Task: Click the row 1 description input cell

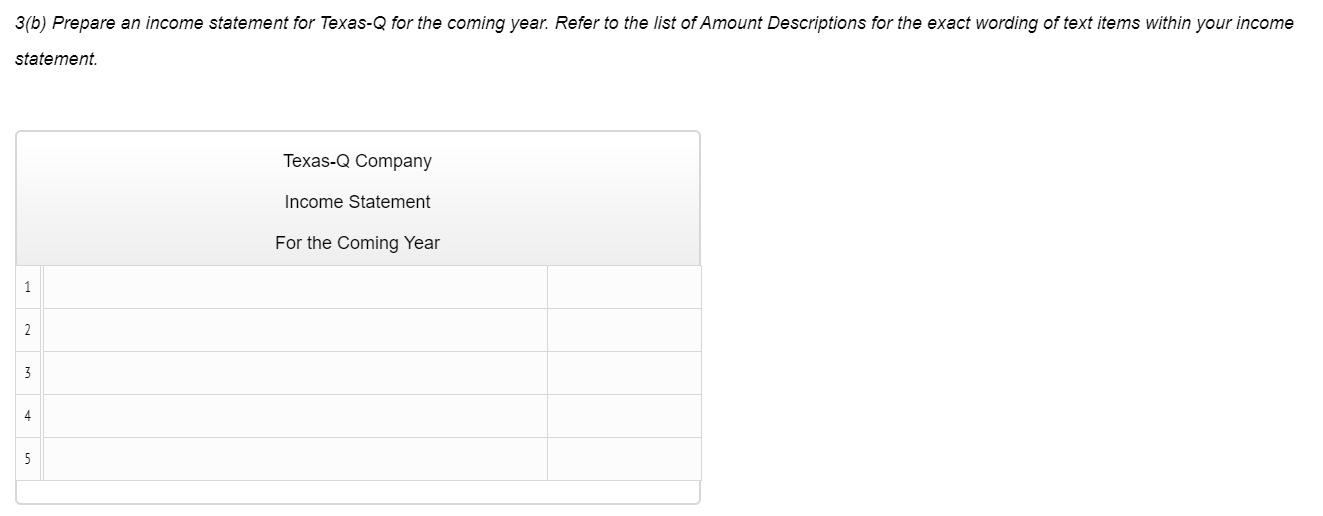Action: (295, 287)
